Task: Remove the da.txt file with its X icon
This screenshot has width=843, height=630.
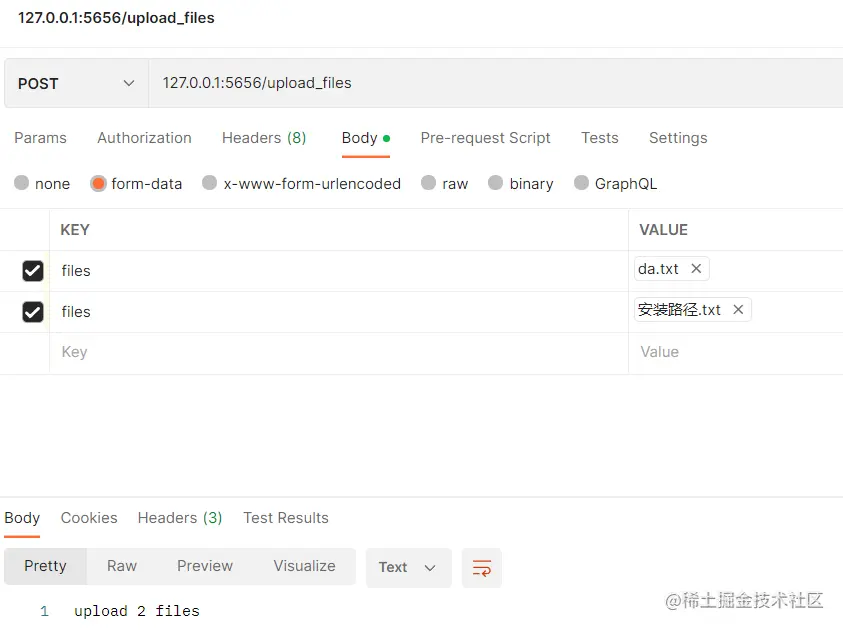Action: 696,268
